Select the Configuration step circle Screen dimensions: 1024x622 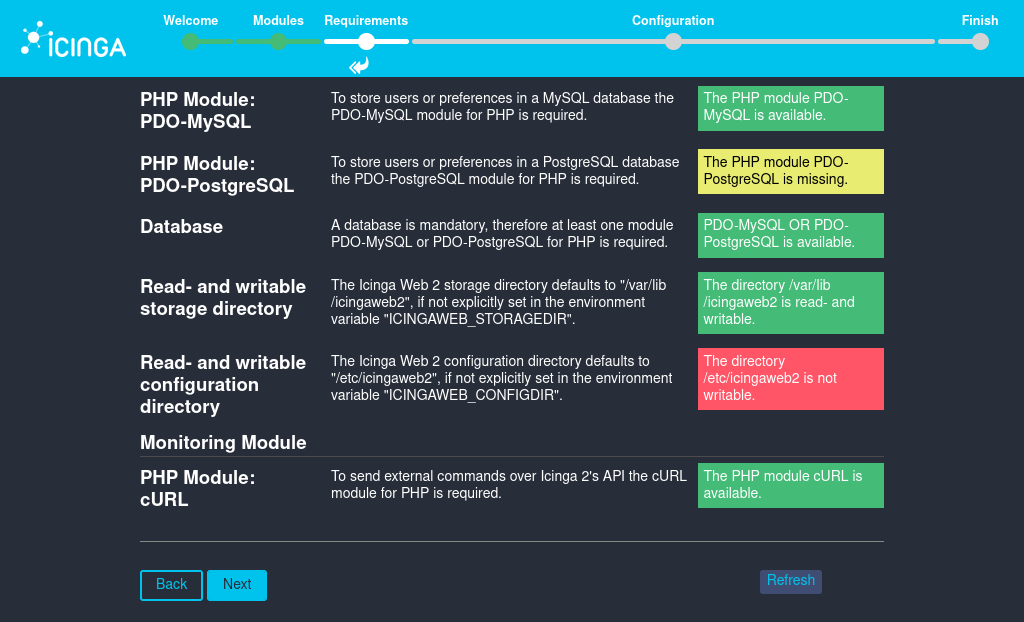pyautogui.click(x=673, y=42)
